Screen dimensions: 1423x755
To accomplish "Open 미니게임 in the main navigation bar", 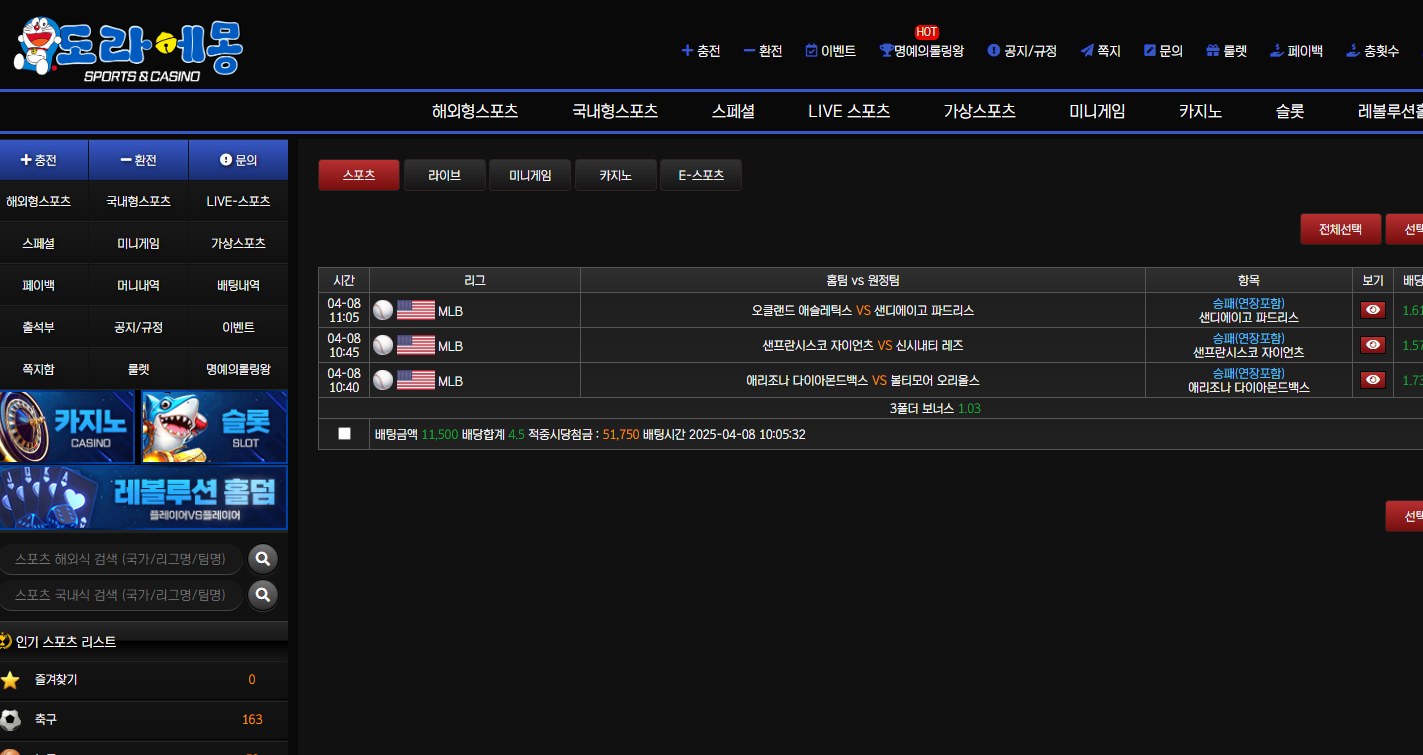I will pyautogui.click(x=1097, y=111).
